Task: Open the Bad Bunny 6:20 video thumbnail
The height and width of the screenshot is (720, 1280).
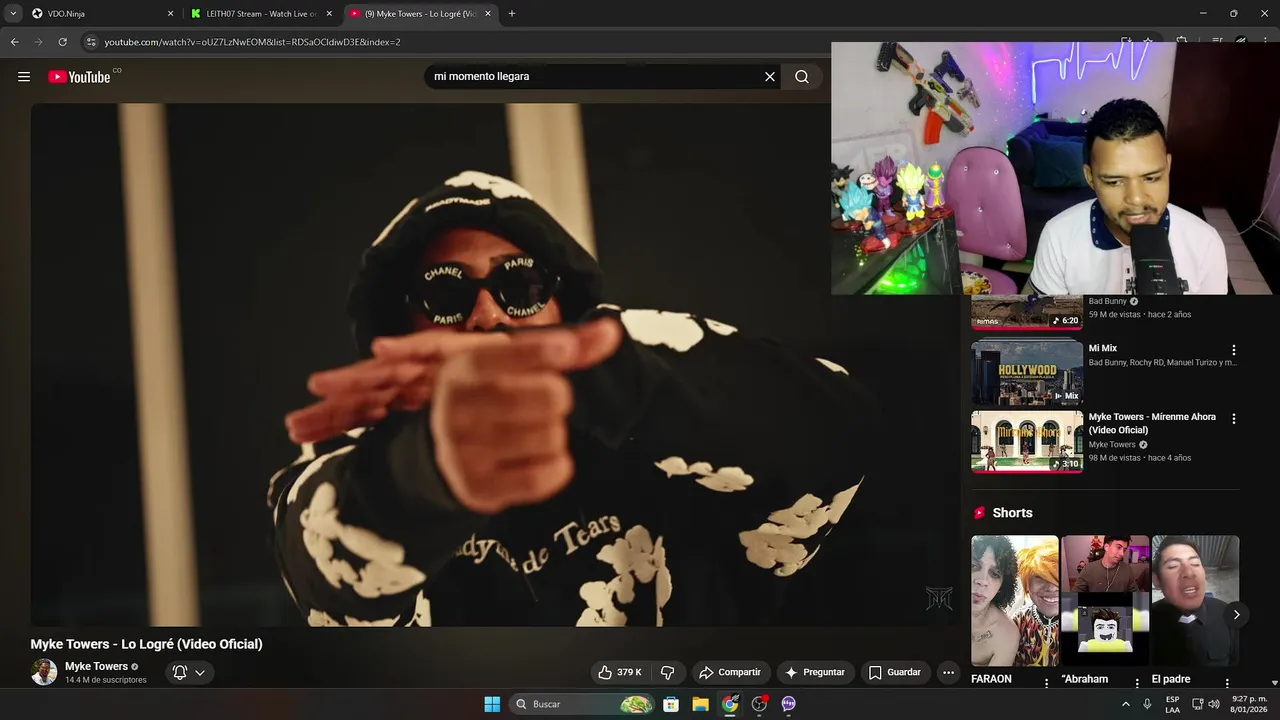Action: (1027, 312)
